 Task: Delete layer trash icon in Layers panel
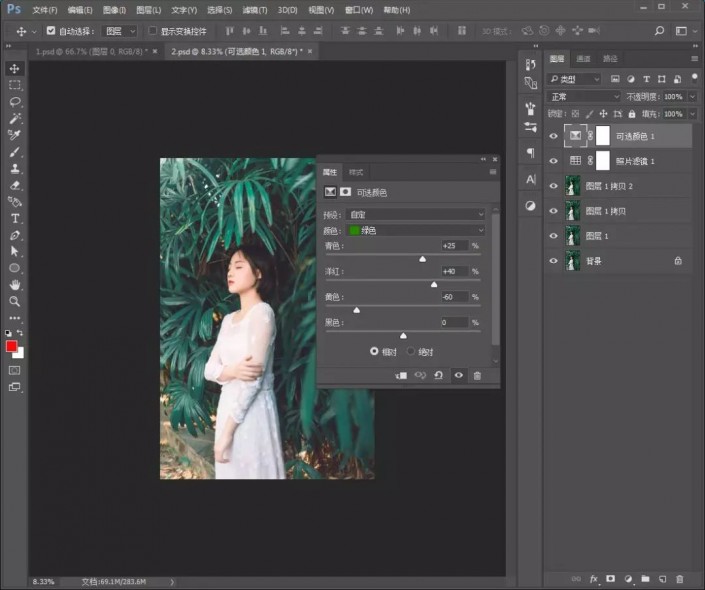679,579
